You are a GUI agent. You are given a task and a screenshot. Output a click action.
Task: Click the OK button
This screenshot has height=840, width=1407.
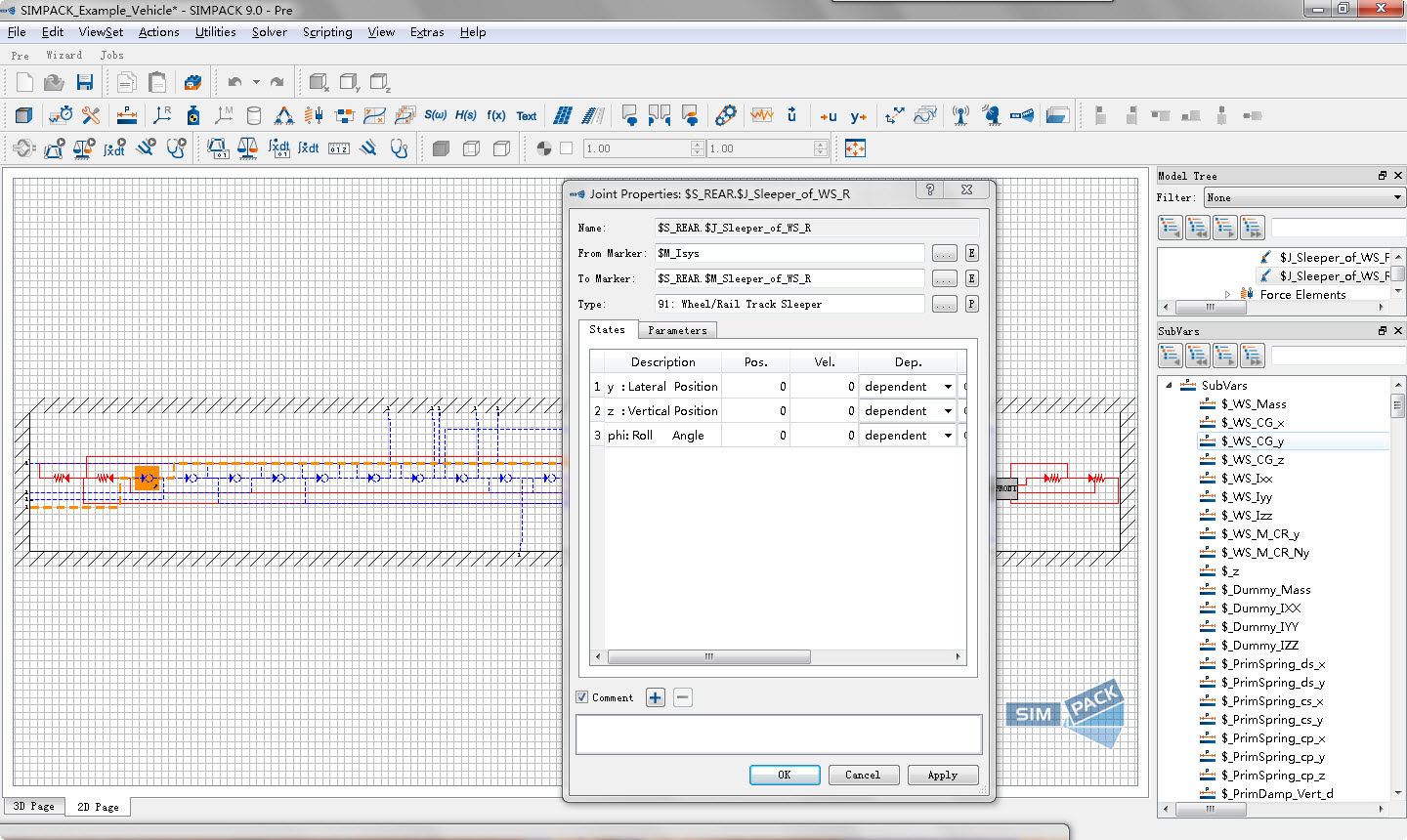785,775
